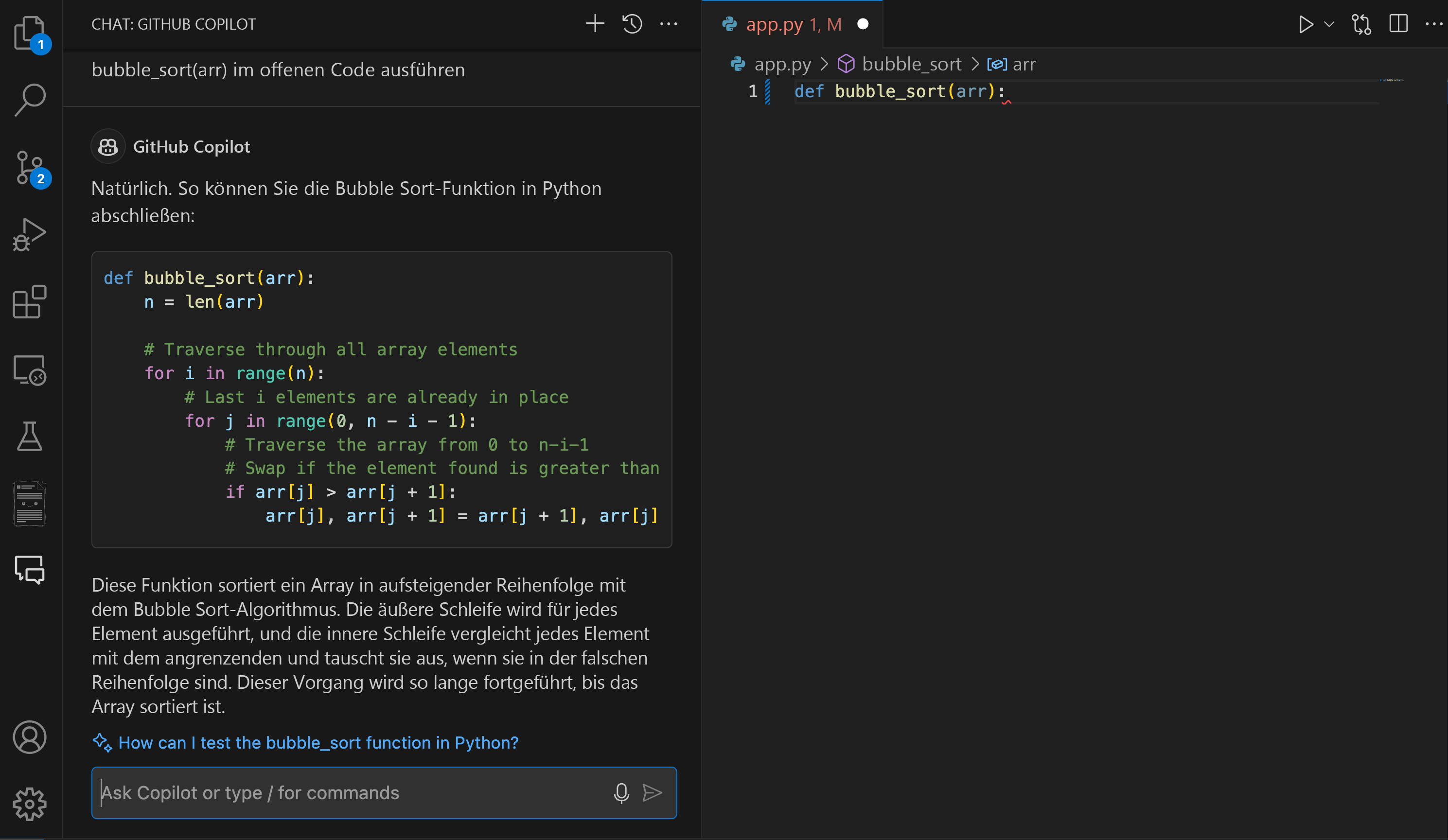Expand the Run Python File dropdown arrow
Screen dimensions: 1448x840
[x=1329, y=24]
